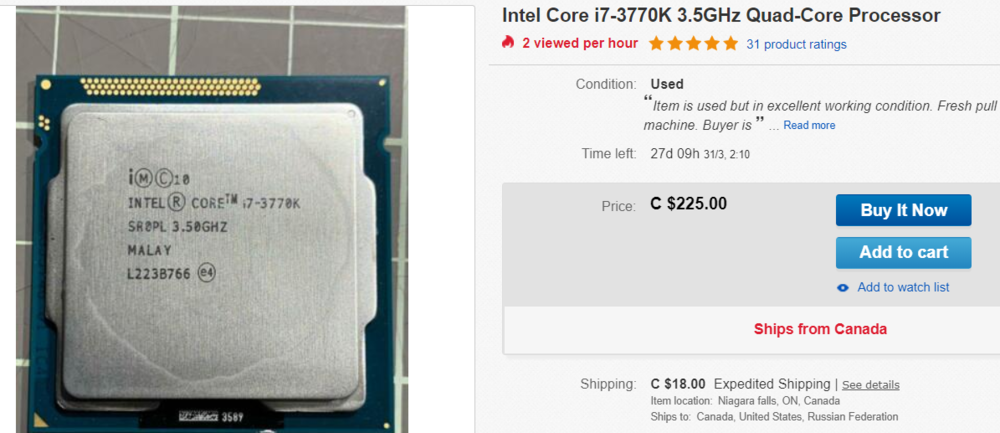Click the Buy It Now button
The width and height of the screenshot is (1000, 433).
[x=904, y=210]
